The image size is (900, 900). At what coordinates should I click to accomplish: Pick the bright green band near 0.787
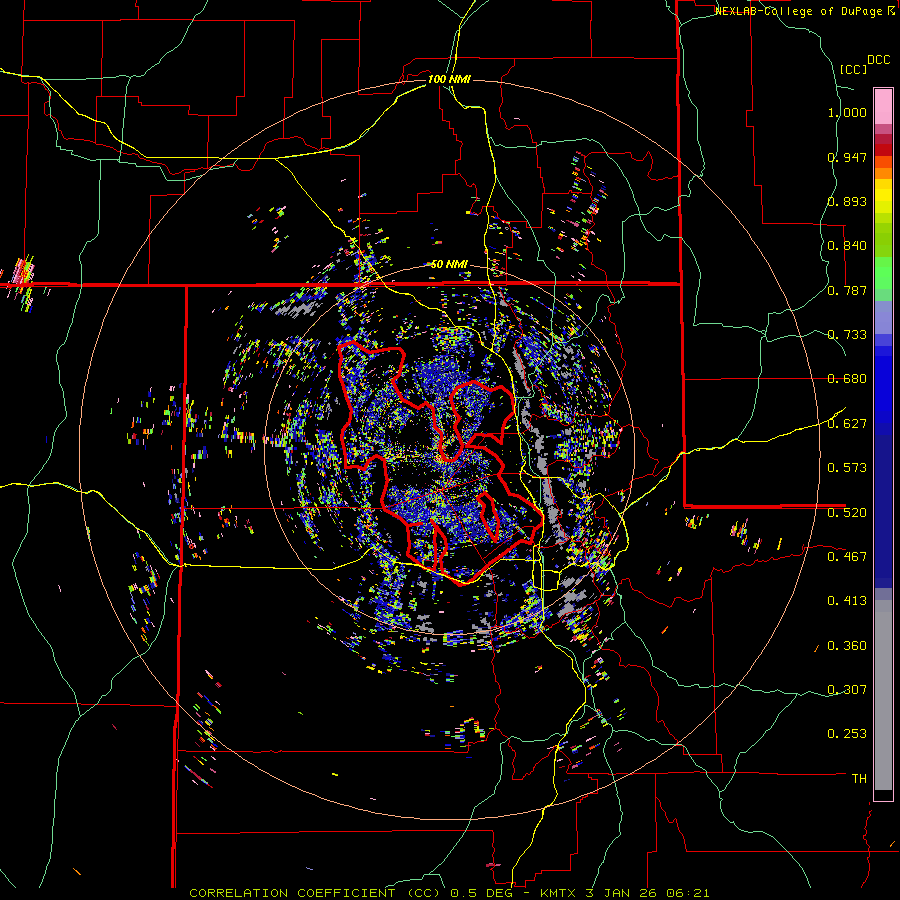point(883,274)
